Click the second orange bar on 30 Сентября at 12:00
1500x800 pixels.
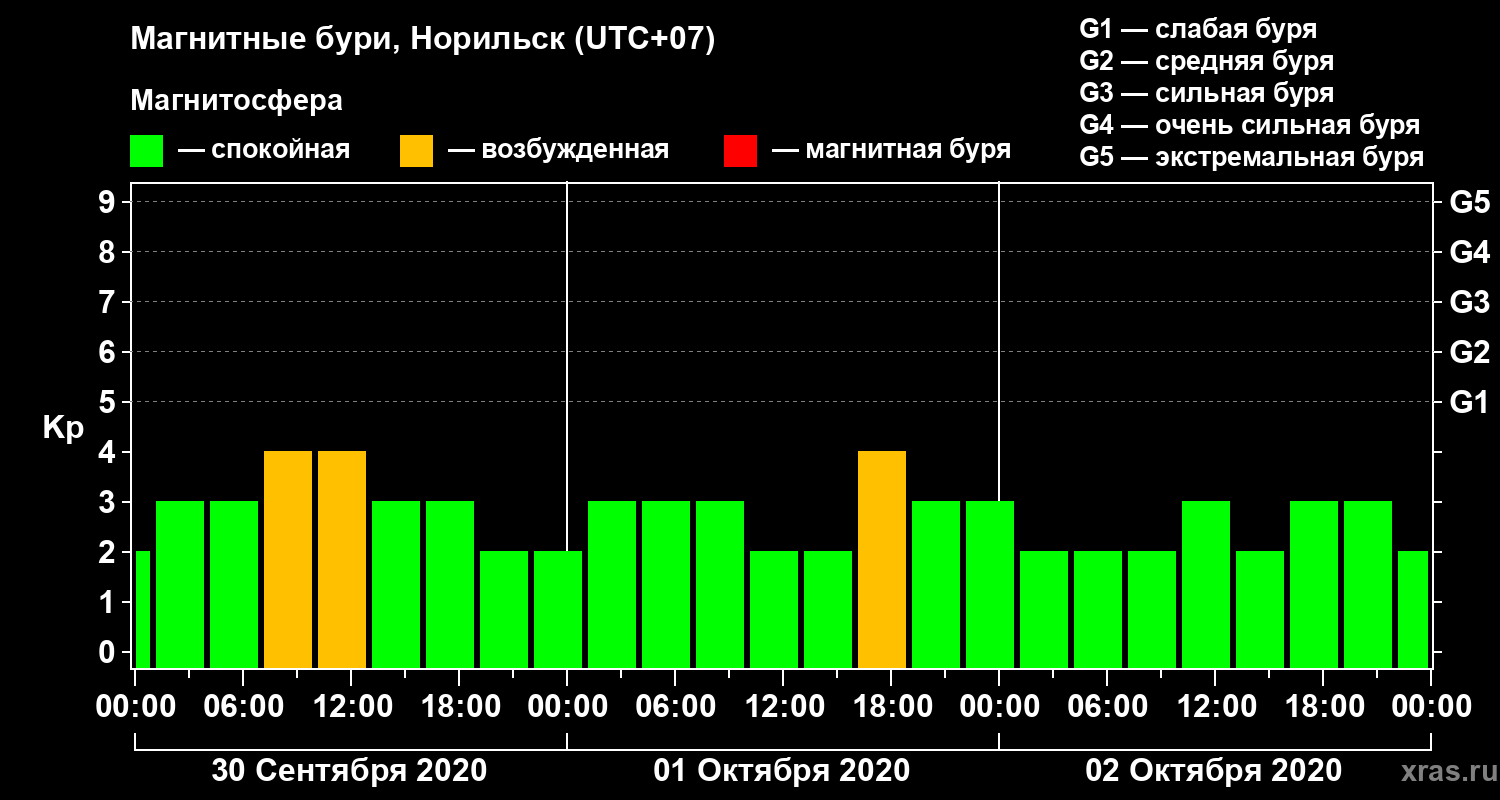pos(342,560)
